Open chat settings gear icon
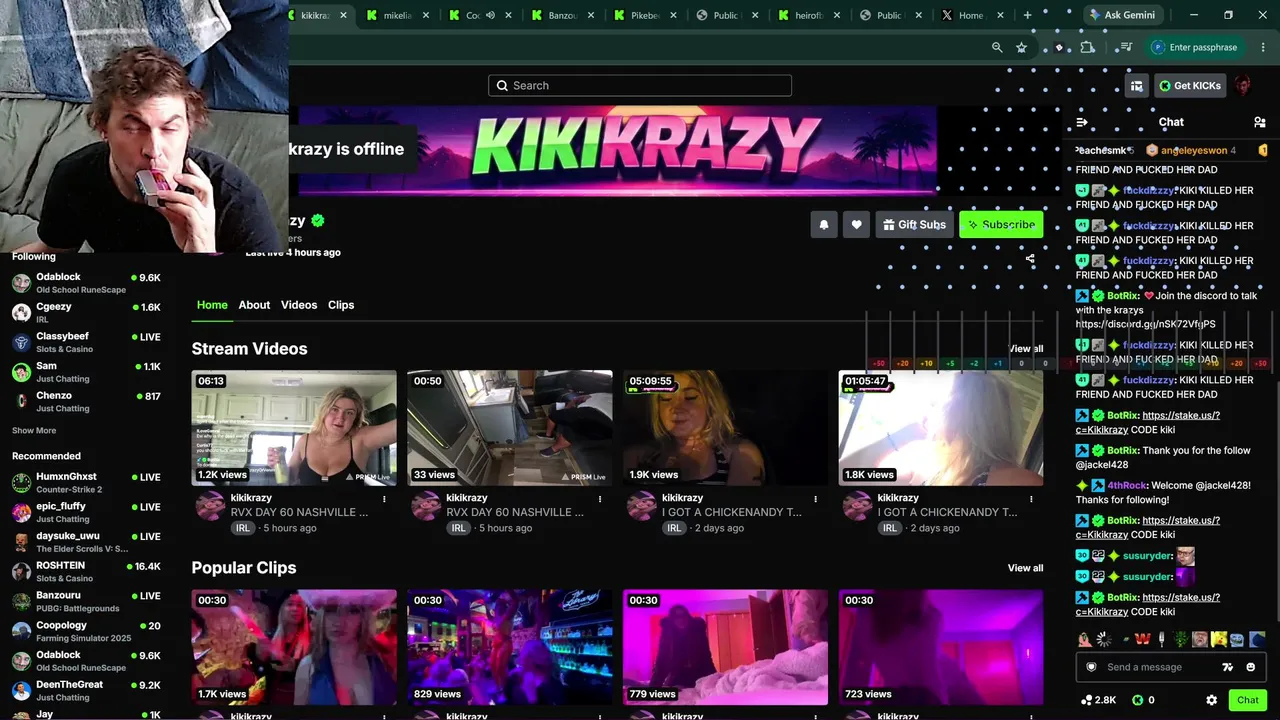Image resolution: width=1280 pixels, height=720 pixels. [1211, 700]
